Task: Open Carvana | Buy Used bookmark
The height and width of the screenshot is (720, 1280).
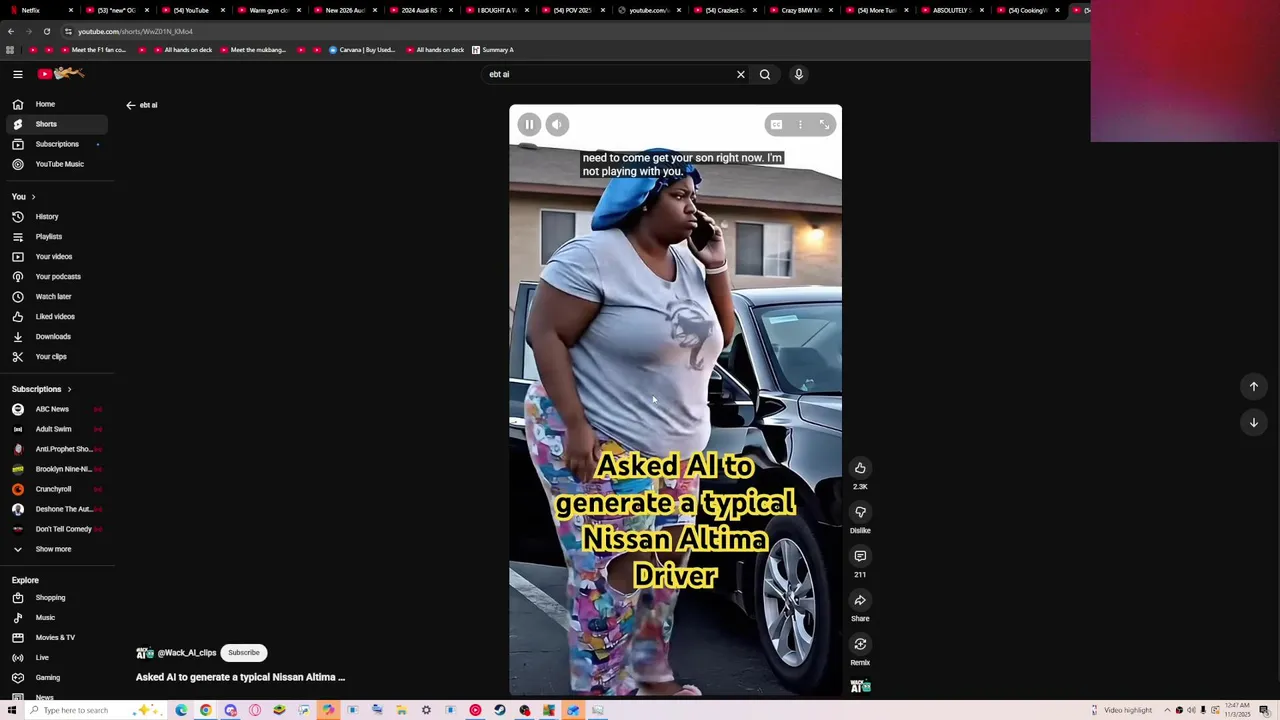Action: 362,50
